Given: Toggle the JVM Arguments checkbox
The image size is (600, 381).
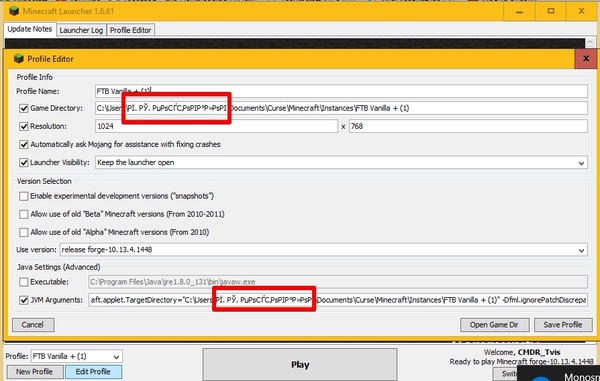Looking at the screenshot, I should tap(24, 300).
